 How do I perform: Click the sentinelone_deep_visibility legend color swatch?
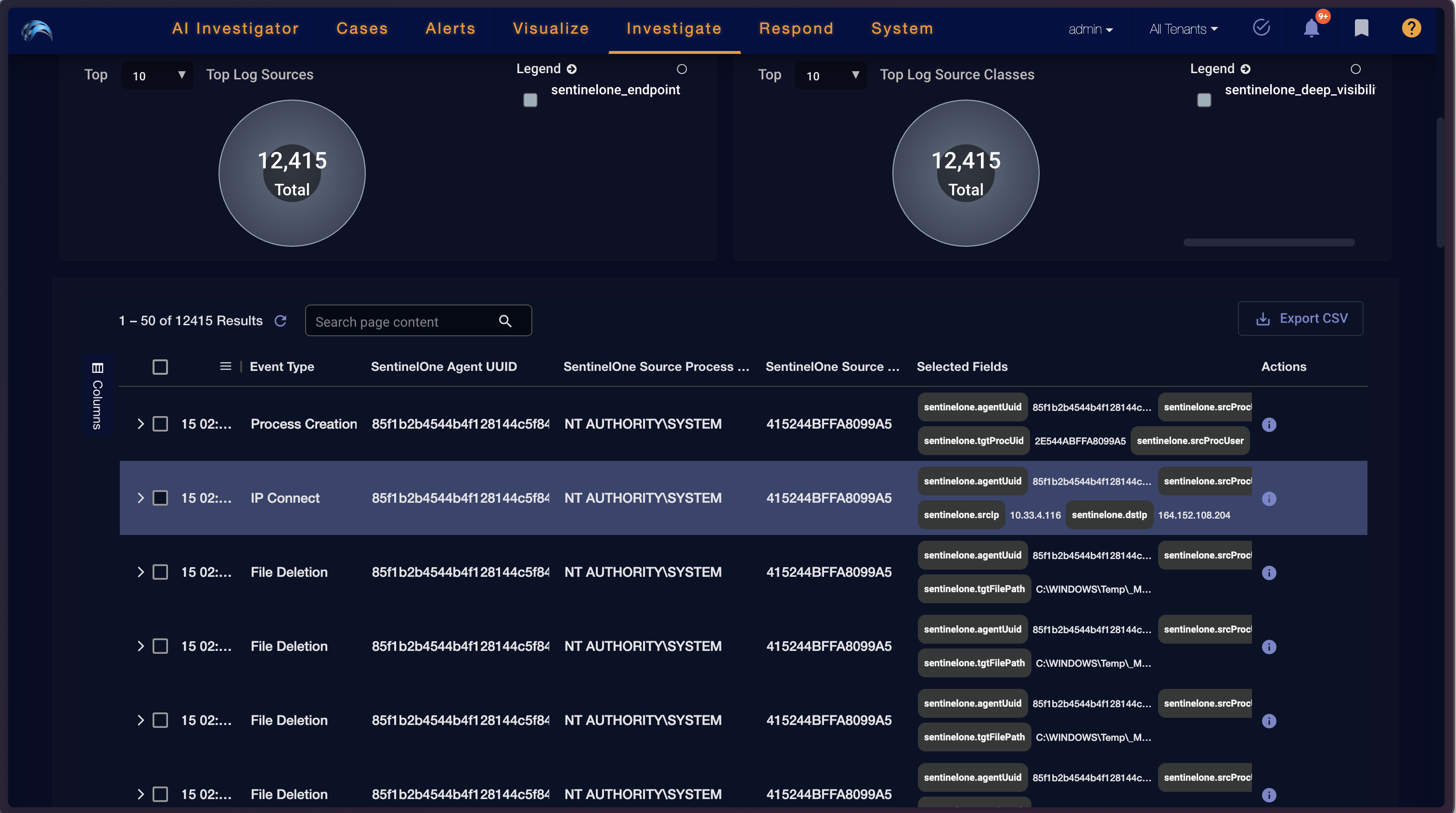[1204, 100]
